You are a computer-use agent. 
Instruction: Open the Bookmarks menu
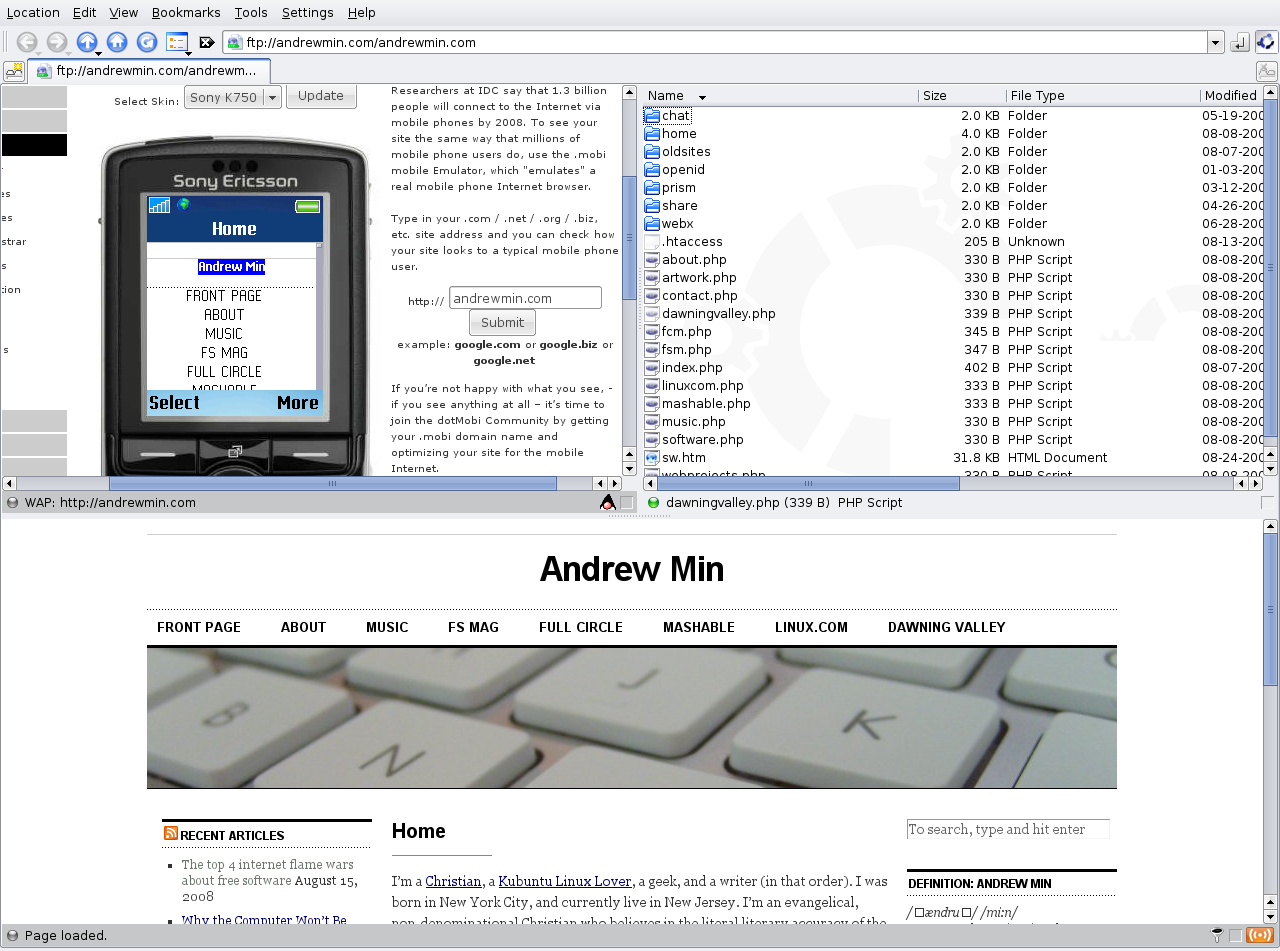(x=186, y=13)
